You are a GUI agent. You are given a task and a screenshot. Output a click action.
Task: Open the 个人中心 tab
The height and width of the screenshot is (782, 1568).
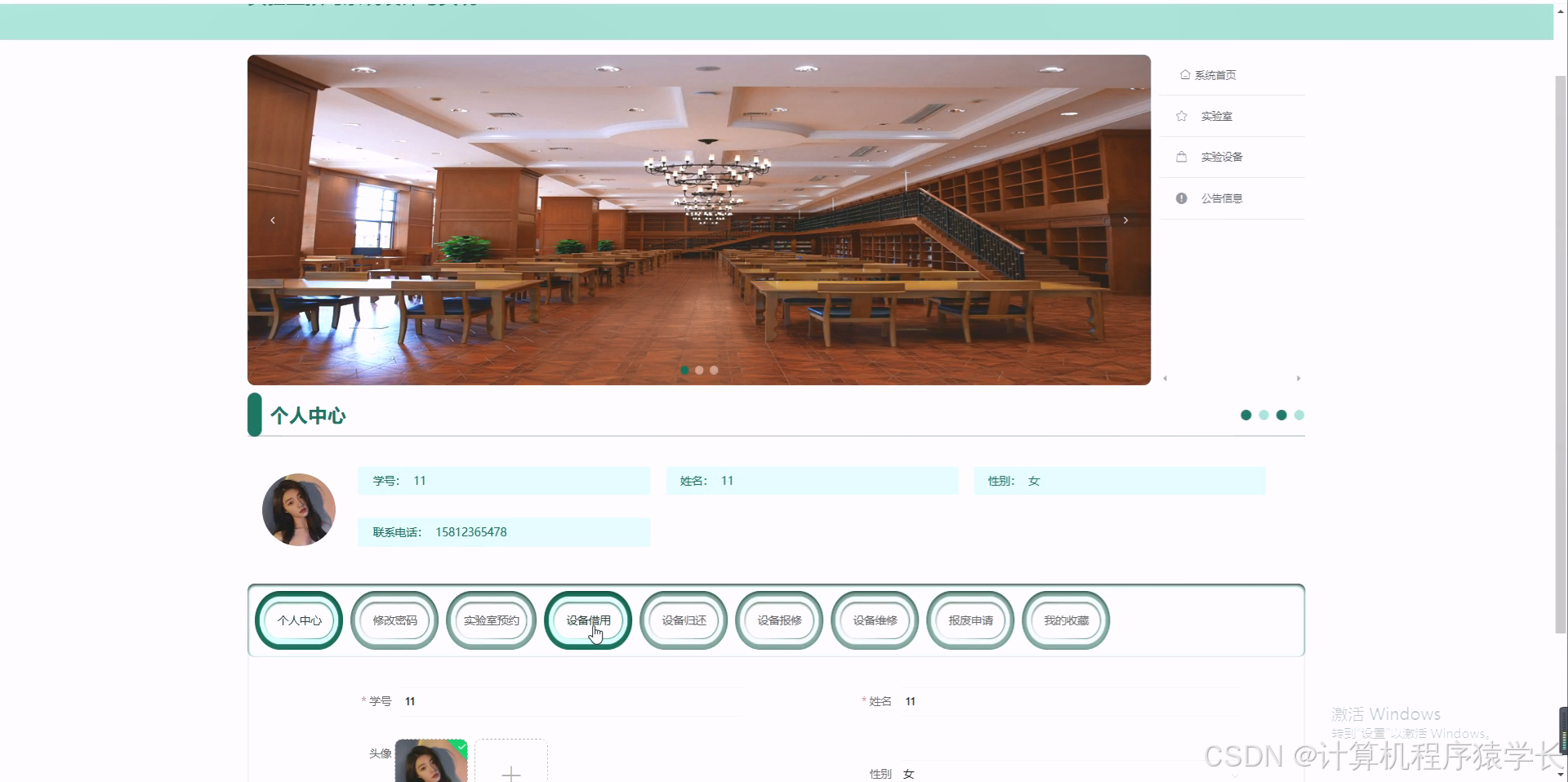coord(299,620)
